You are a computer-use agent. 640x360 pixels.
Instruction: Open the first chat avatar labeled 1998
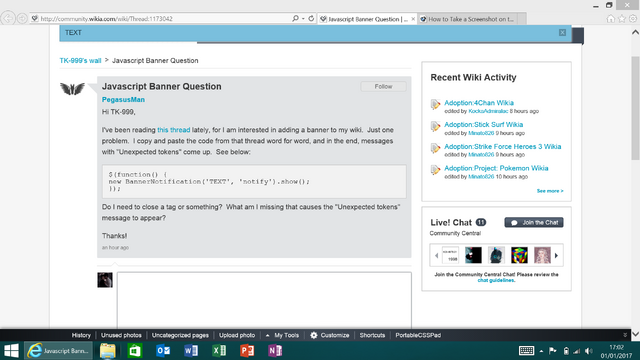click(x=450, y=255)
